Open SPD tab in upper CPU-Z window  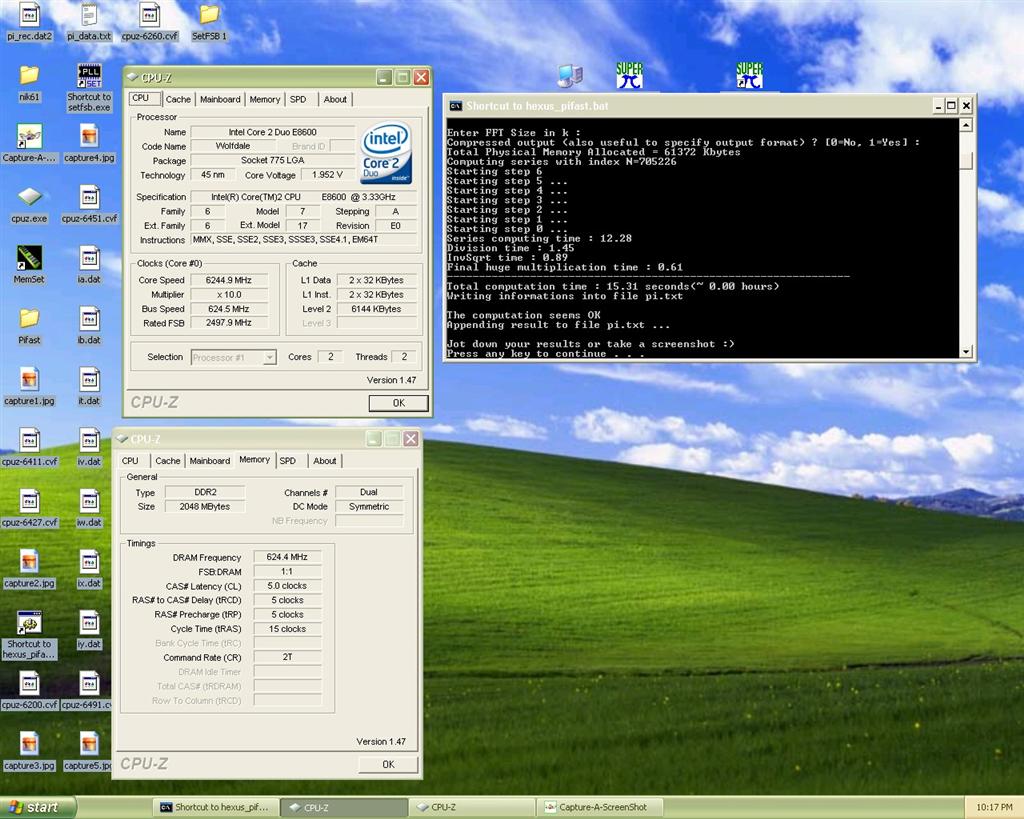[298, 99]
